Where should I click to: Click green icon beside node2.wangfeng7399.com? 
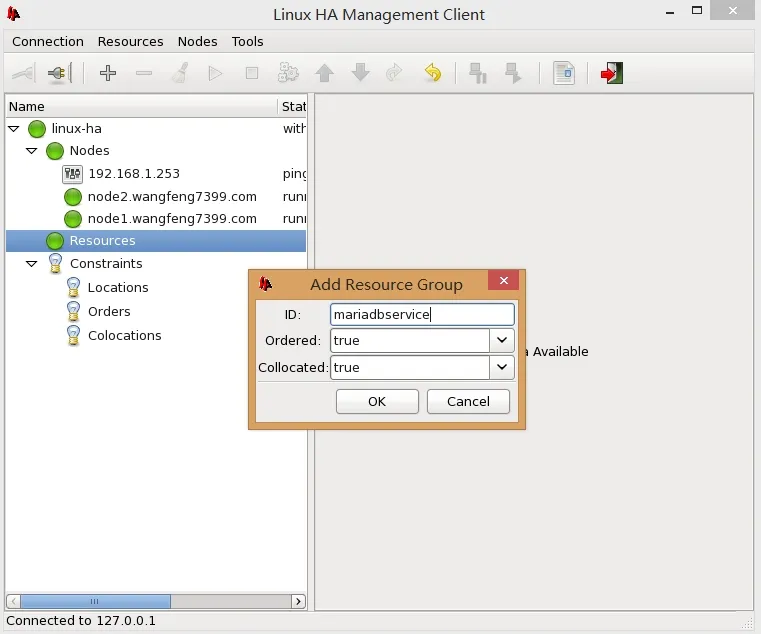pyautogui.click(x=73, y=197)
